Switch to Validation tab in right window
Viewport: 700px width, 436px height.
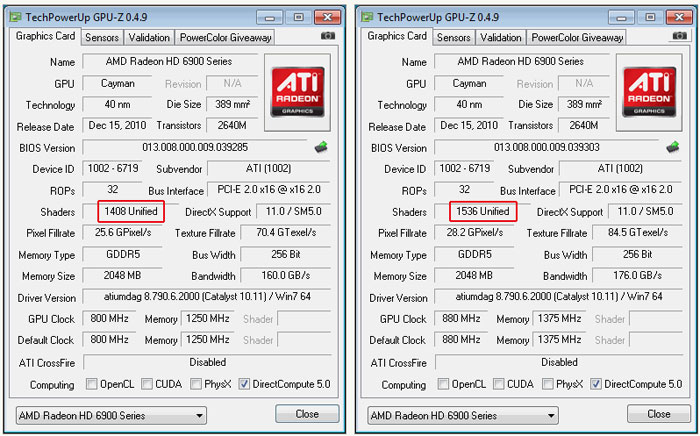501,38
